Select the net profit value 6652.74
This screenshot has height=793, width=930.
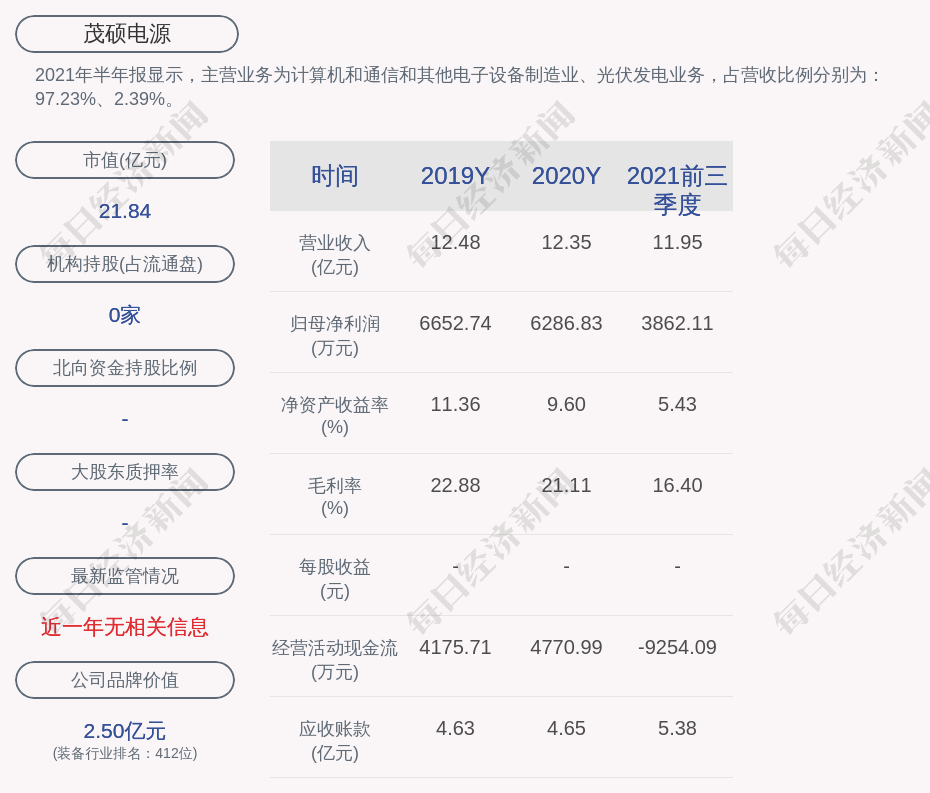point(456,323)
